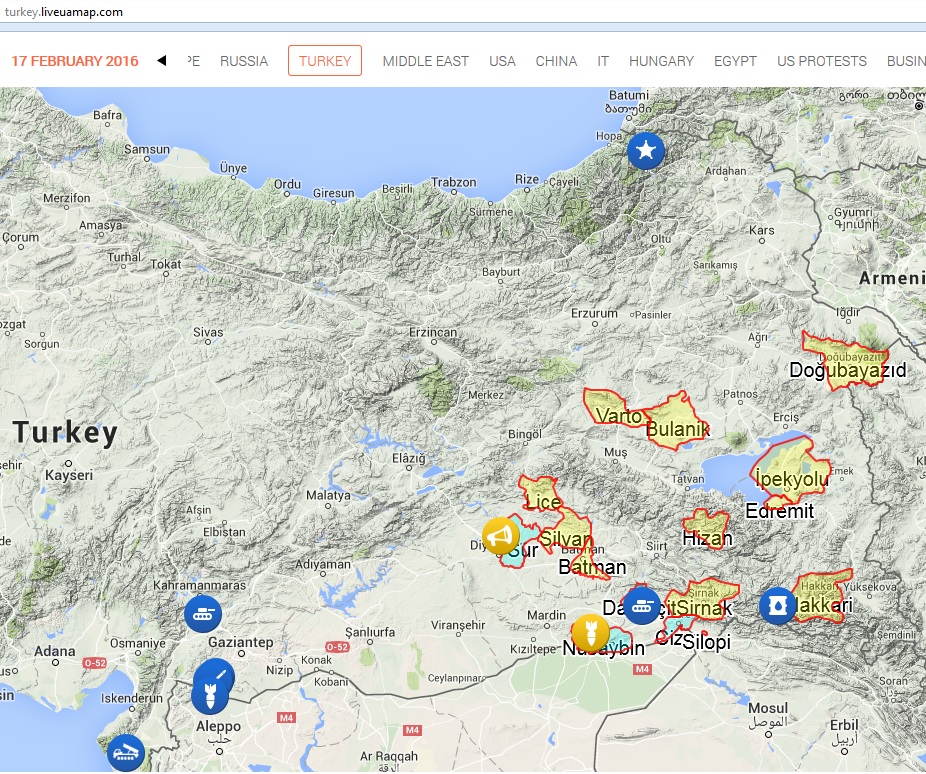Viewport: 926px width, 774px height.
Task: Switch to the Russia tab
Action: coord(244,61)
